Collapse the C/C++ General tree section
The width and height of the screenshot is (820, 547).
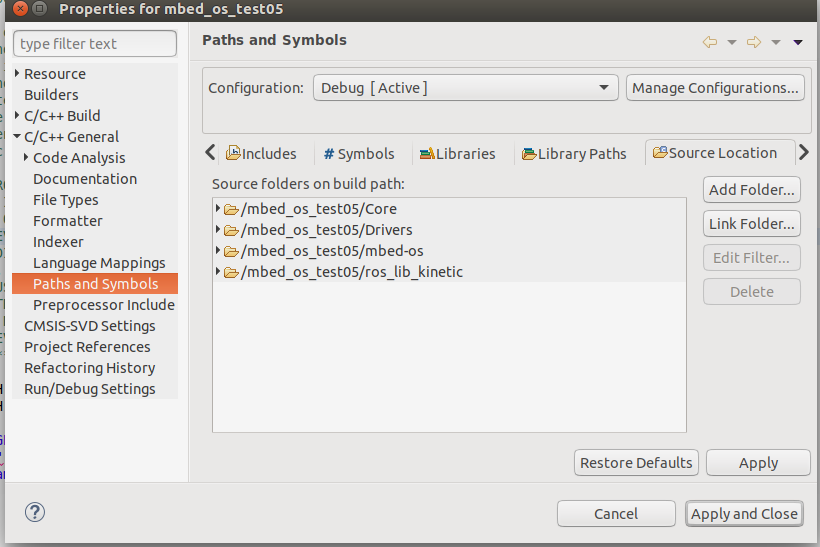coord(17,137)
